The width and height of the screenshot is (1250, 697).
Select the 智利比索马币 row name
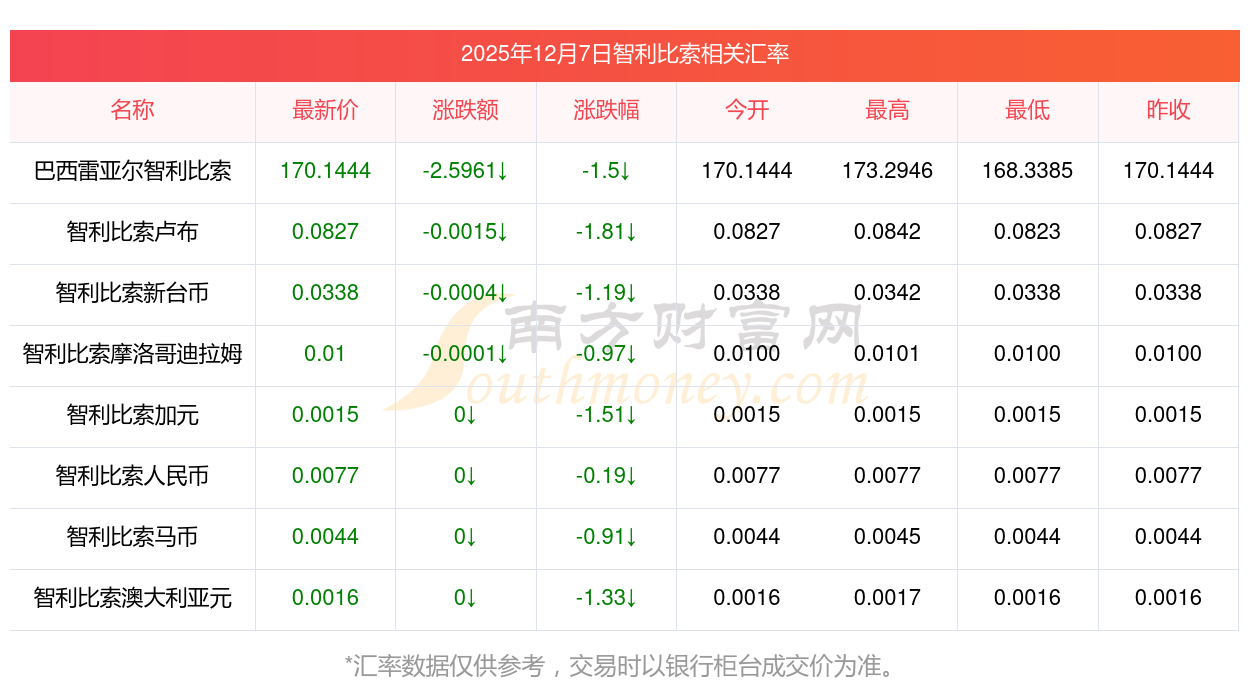click(132, 537)
